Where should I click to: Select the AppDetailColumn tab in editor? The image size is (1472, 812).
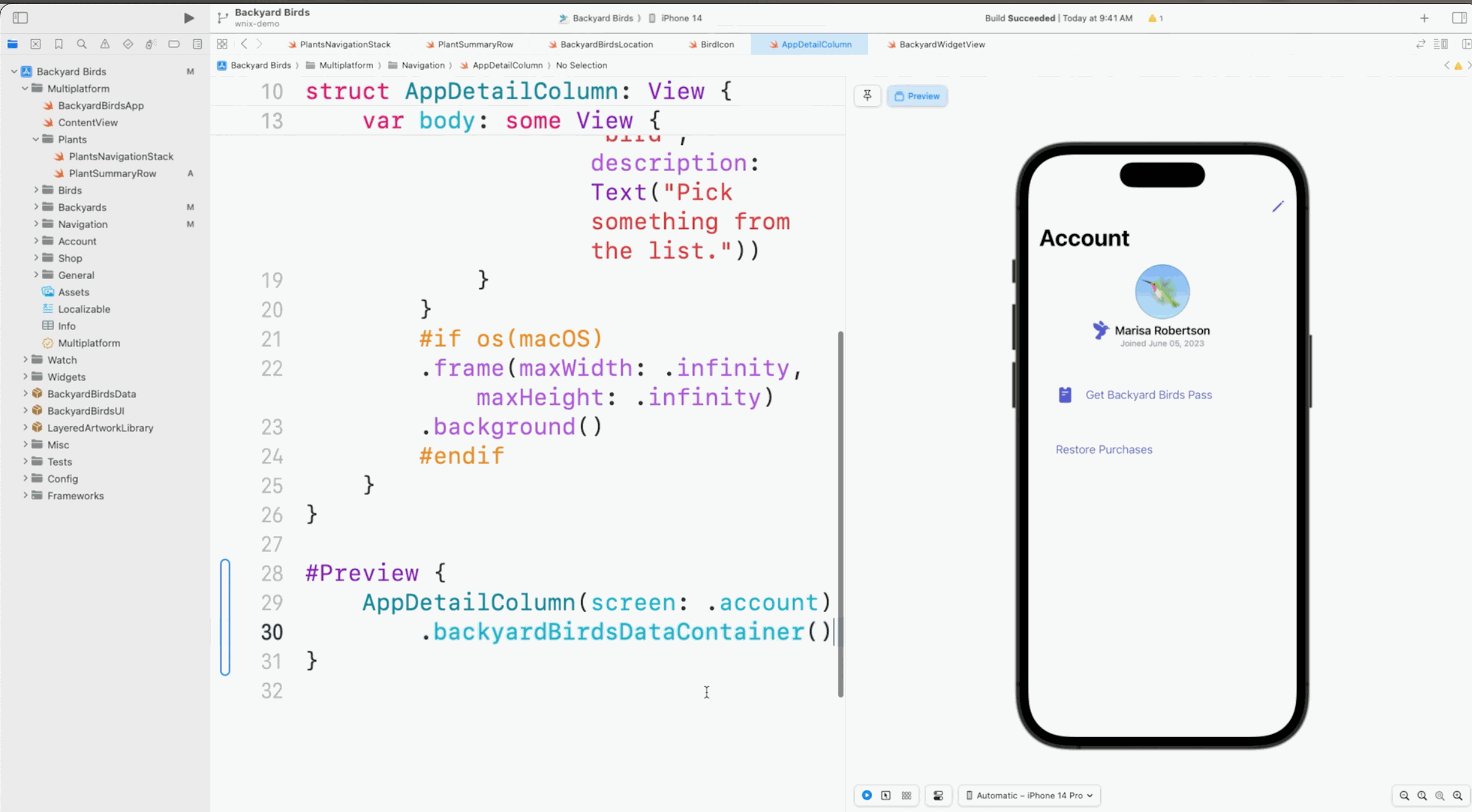tap(815, 44)
